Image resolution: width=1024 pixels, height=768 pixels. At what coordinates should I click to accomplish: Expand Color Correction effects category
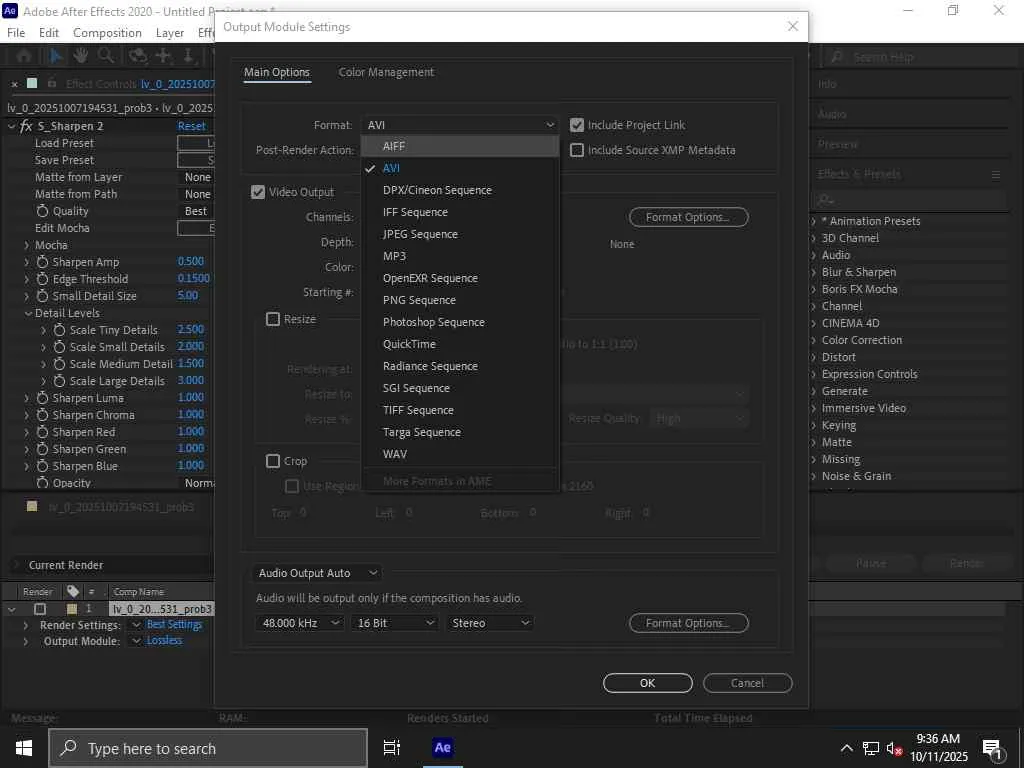coord(814,340)
